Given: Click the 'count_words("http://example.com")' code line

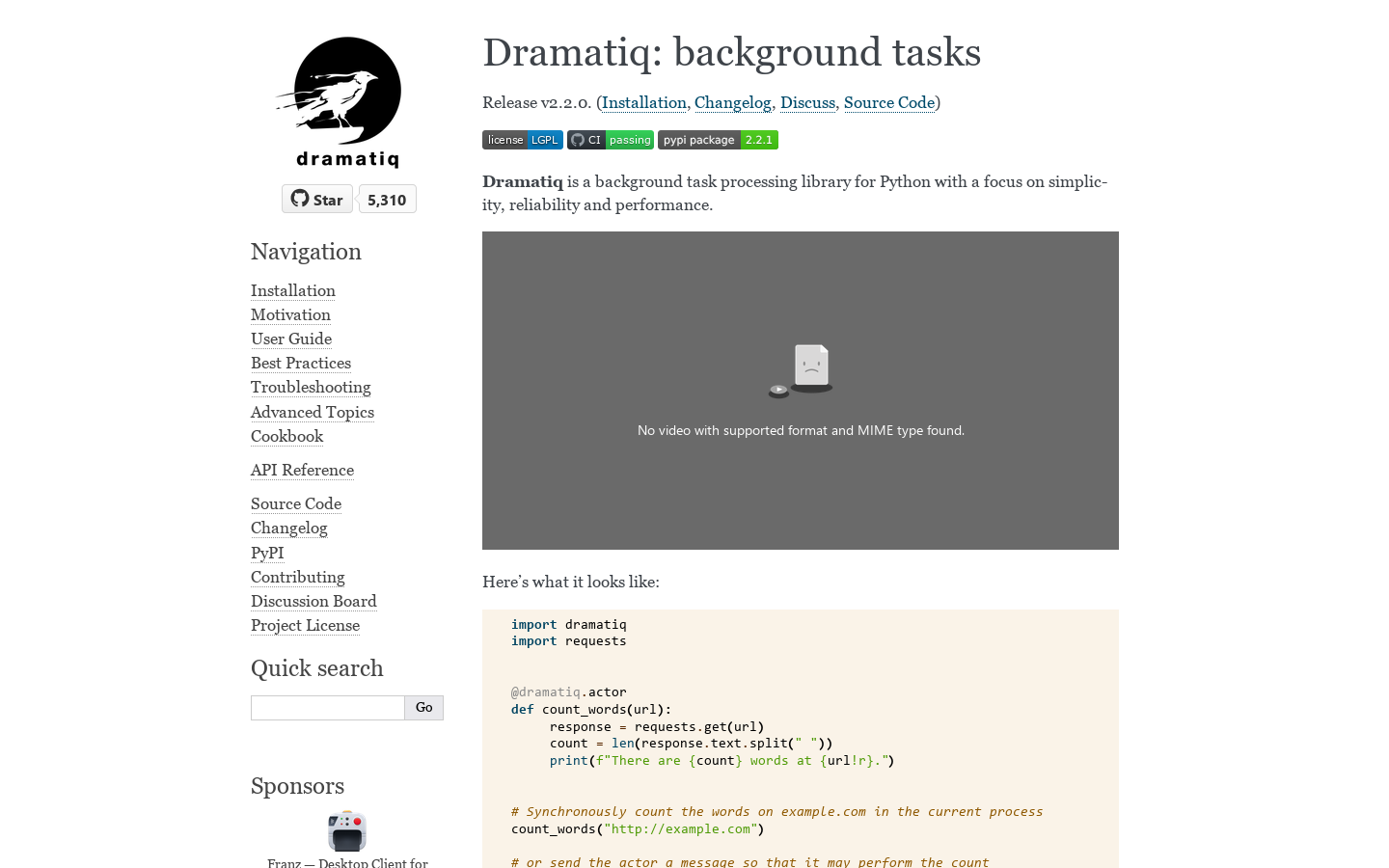Looking at the screenshot, I should click(638, 829).
